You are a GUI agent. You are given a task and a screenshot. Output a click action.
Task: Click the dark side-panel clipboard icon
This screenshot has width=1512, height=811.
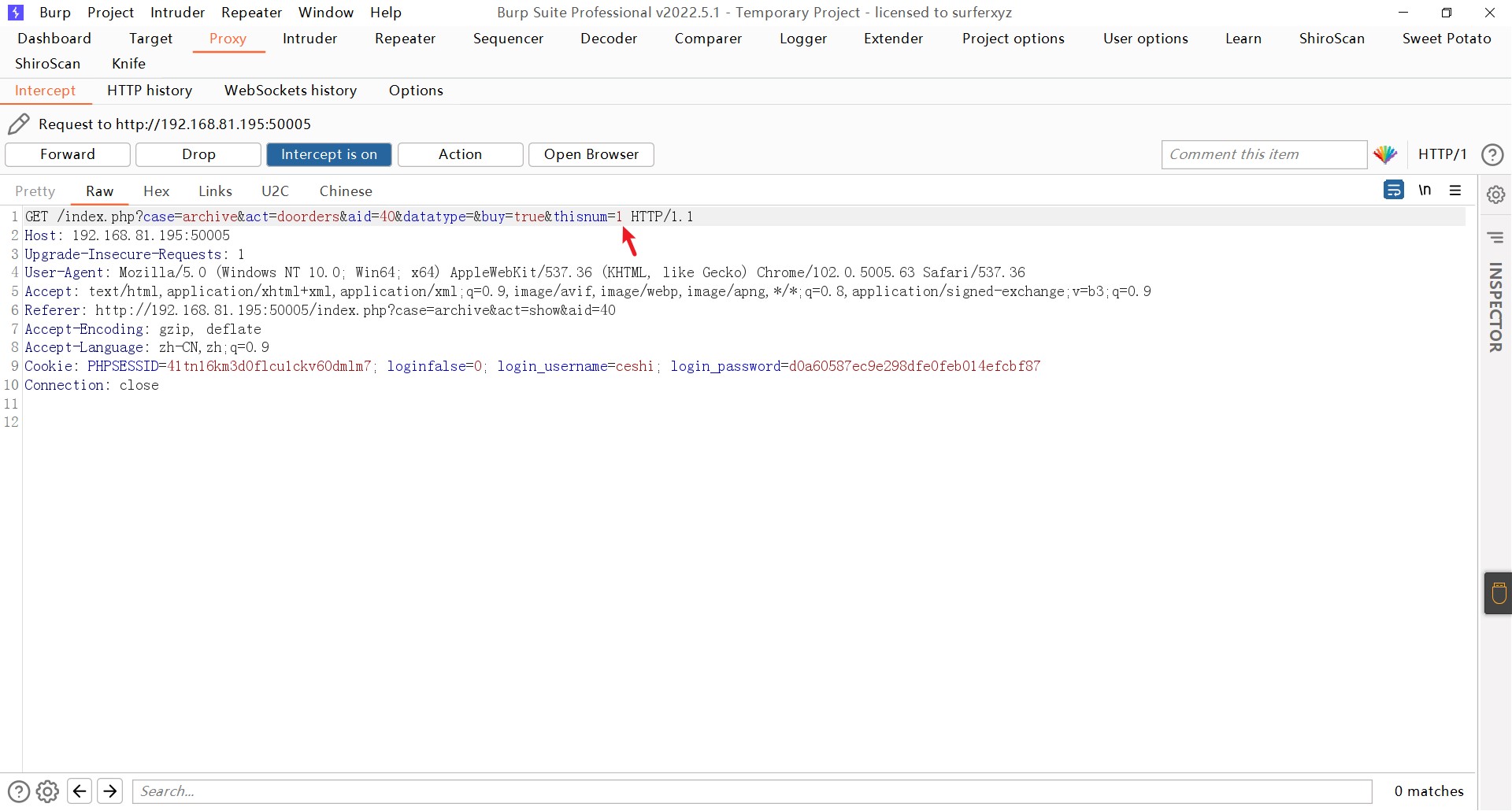(1499, 593)
